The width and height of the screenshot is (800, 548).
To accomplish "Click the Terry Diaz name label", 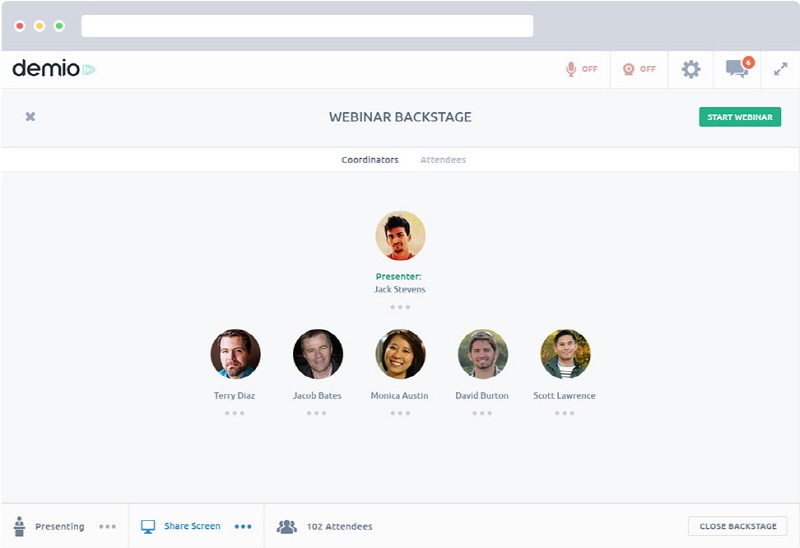I will (x=234, y=395).
